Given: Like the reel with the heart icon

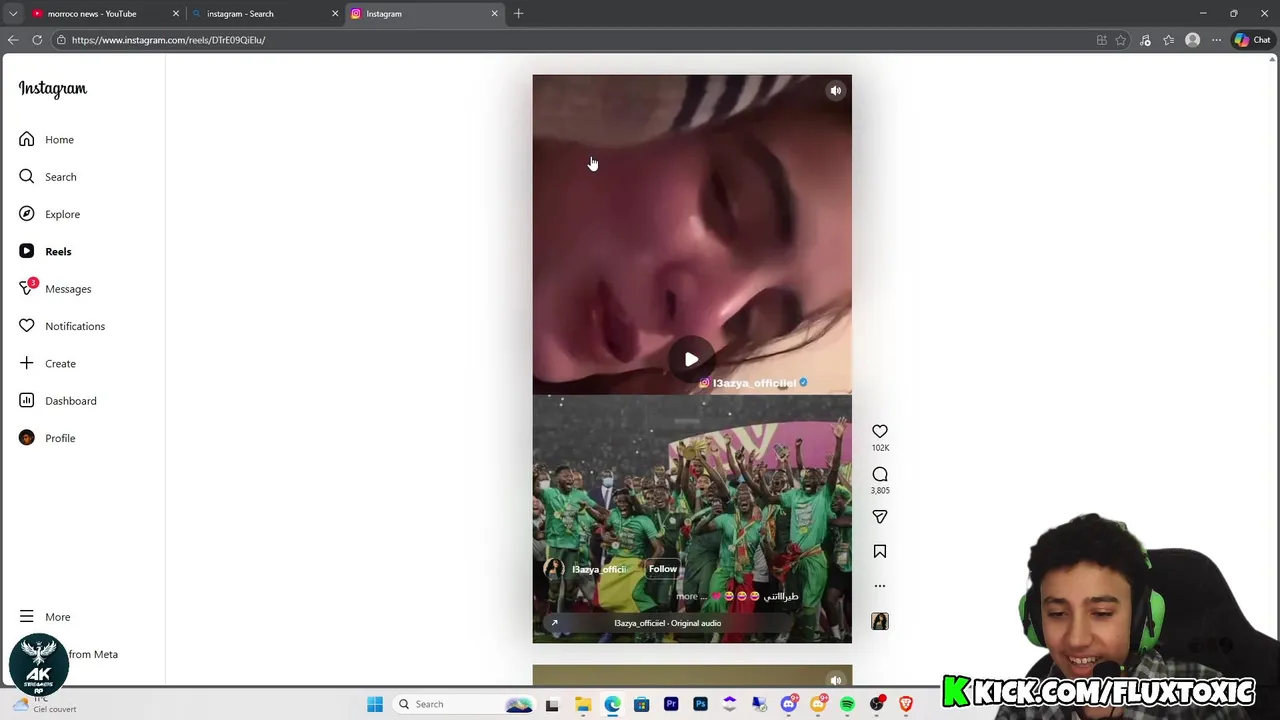Looking at the screenshot, I should [x=880, y=431].
